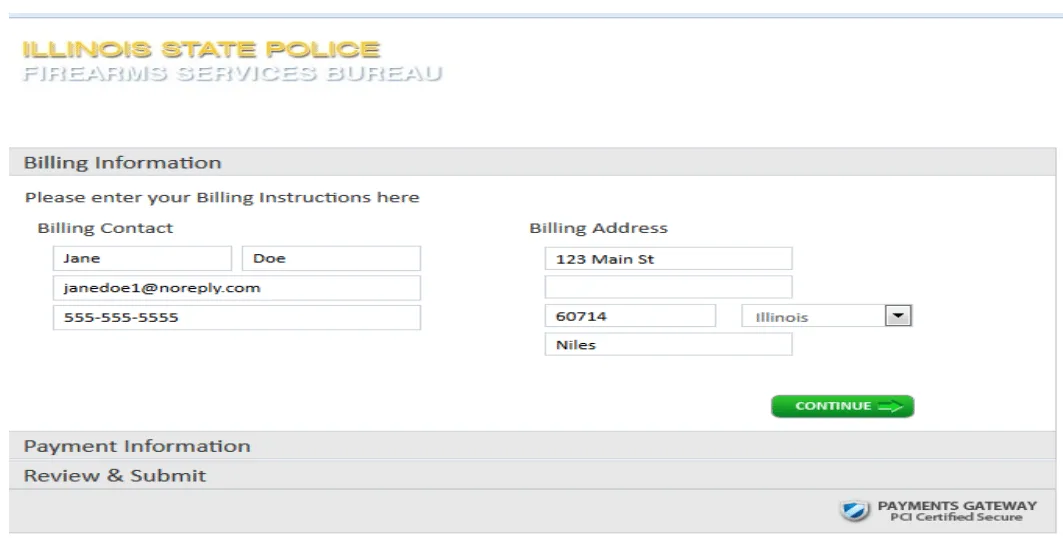
Task: Focus the street address field 123 Main St
Action: [668, 259]
